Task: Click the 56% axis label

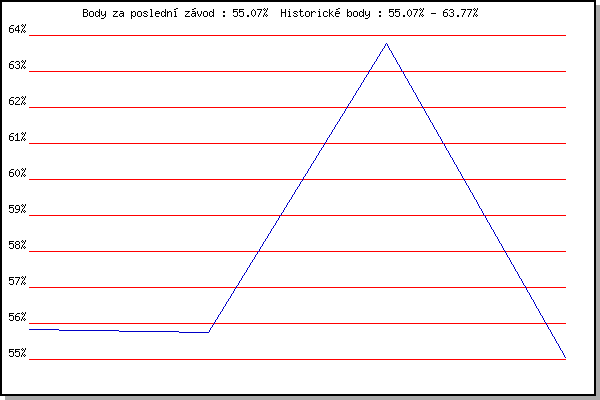Action: [x=17, y=317]
